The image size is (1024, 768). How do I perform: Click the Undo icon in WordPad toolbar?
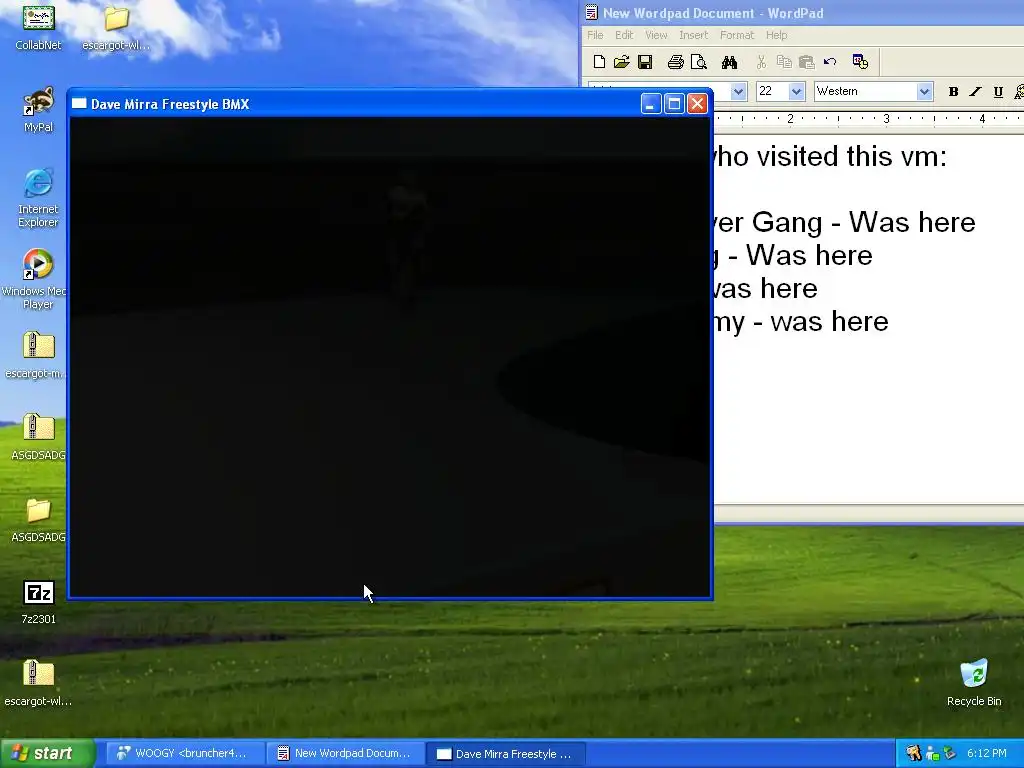click(x=830, y=62)
